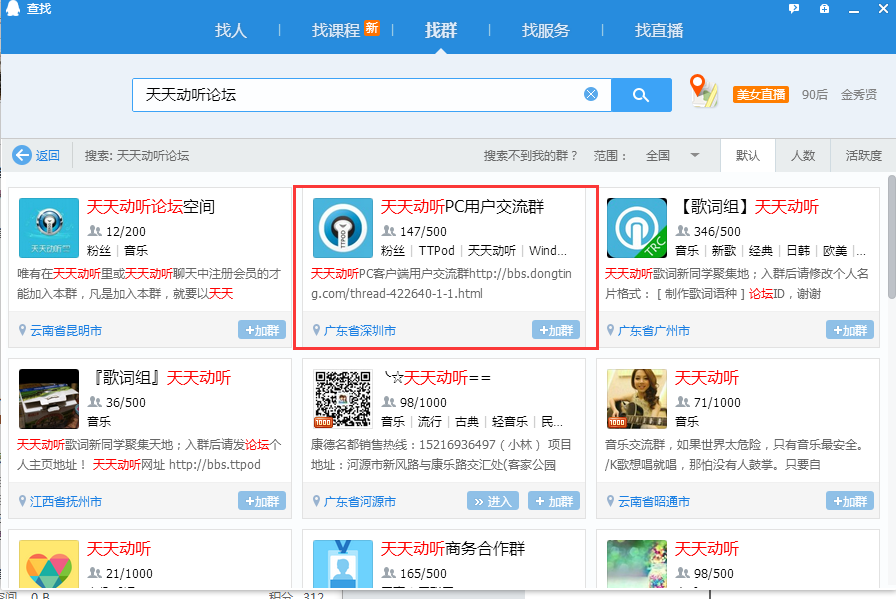This screenshot has width=896, height=599.
Task: Switch to the 找直播 tab
Action: [659, 30]
